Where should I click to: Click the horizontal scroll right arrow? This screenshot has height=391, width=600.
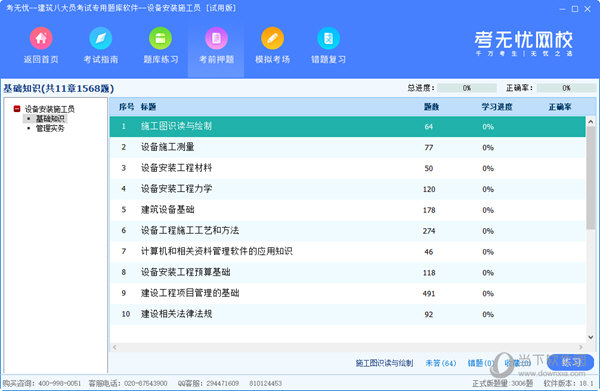(x=580, y=347)
